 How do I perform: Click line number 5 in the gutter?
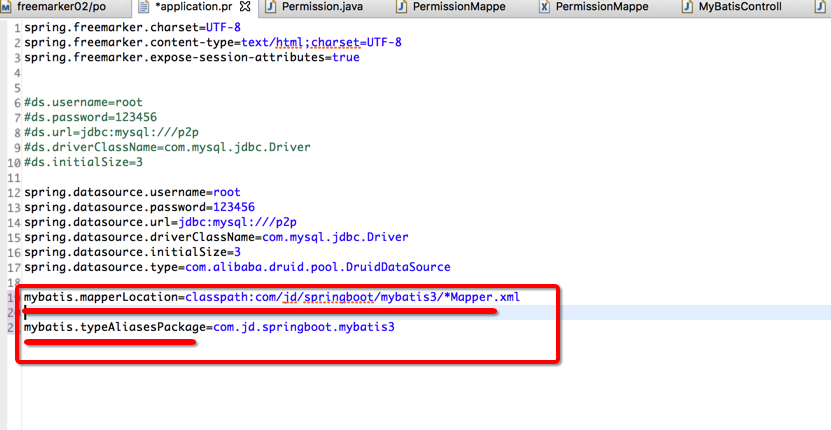pyautogui.click(x=17, y=87)
